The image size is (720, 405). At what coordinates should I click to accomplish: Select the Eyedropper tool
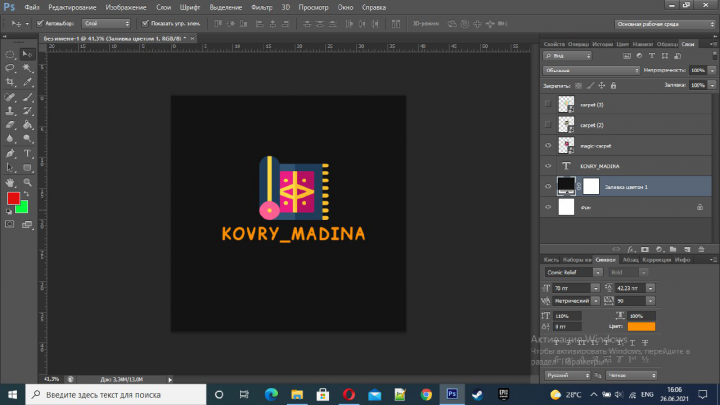pos(28,82)
